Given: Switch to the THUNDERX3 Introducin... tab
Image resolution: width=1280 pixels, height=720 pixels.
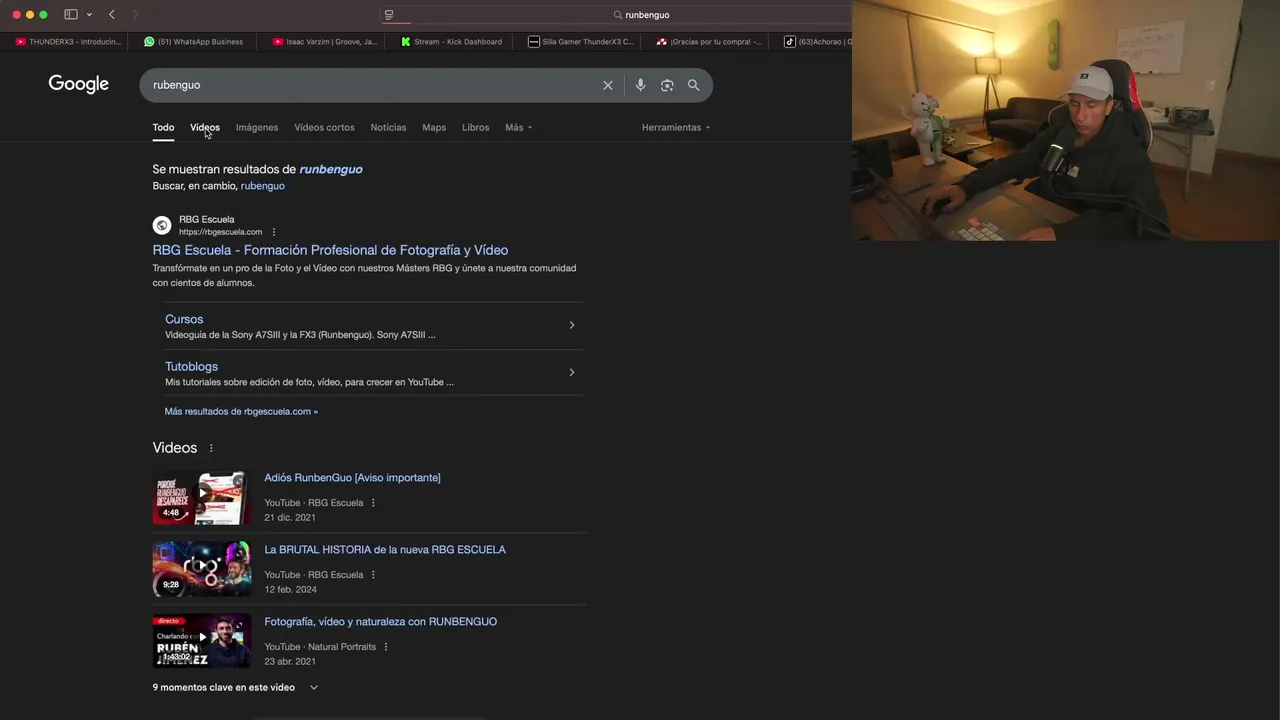Looking at the screenshot, I should pos(68,42).
